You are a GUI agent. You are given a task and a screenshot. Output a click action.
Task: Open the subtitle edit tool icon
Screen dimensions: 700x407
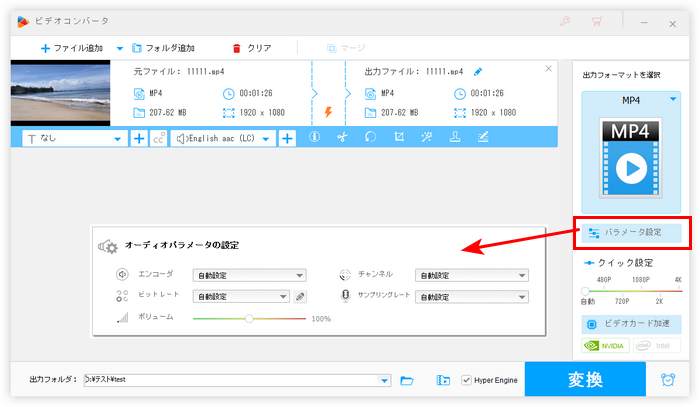(483, 137)
